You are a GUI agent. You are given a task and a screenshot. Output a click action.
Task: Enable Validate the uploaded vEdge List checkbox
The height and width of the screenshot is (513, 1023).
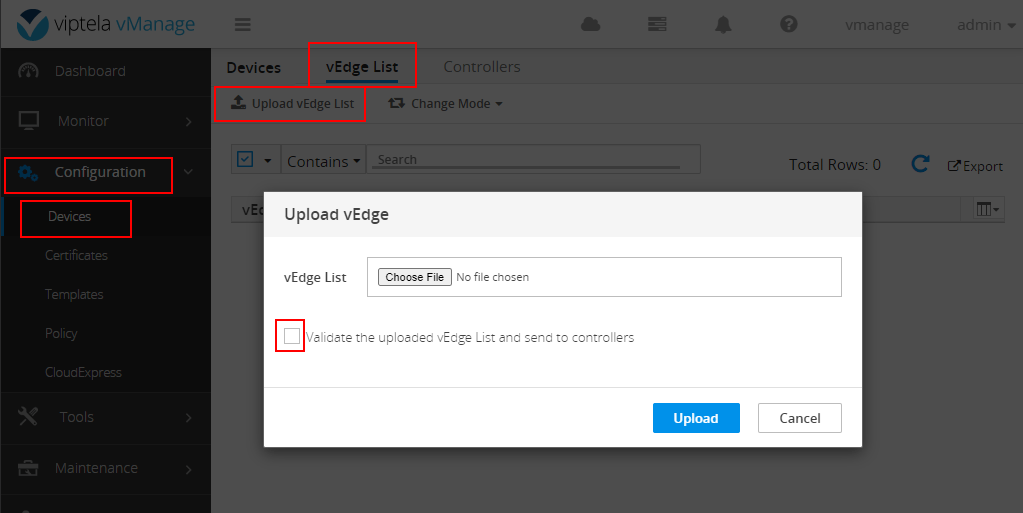(292, 337)
